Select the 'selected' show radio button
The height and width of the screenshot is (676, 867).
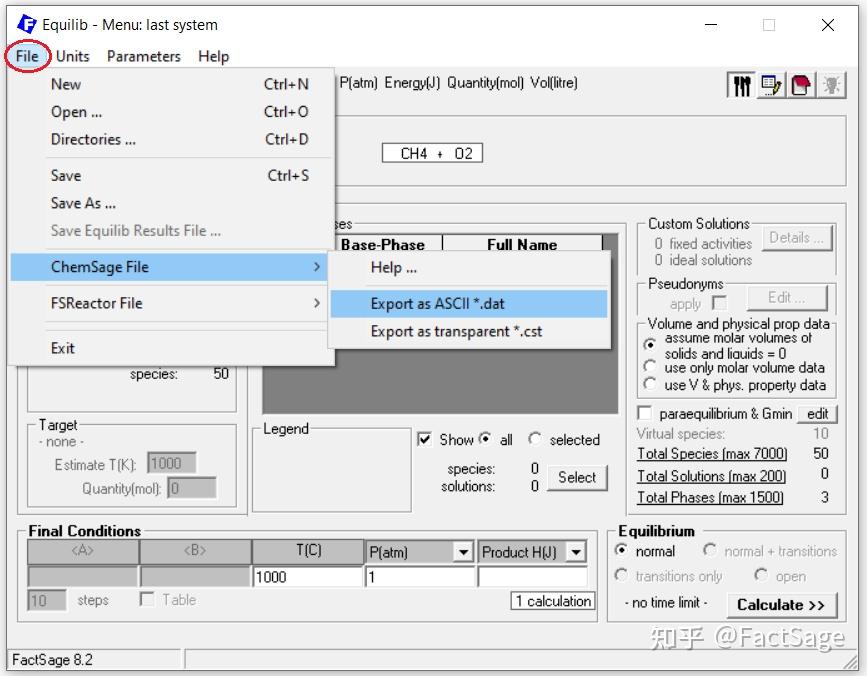coord(534,439)
